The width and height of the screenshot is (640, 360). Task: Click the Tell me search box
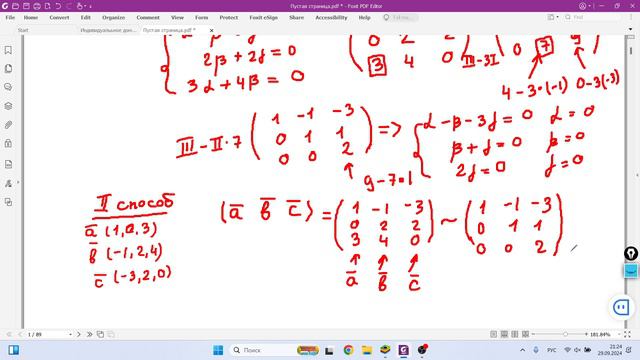401,17
